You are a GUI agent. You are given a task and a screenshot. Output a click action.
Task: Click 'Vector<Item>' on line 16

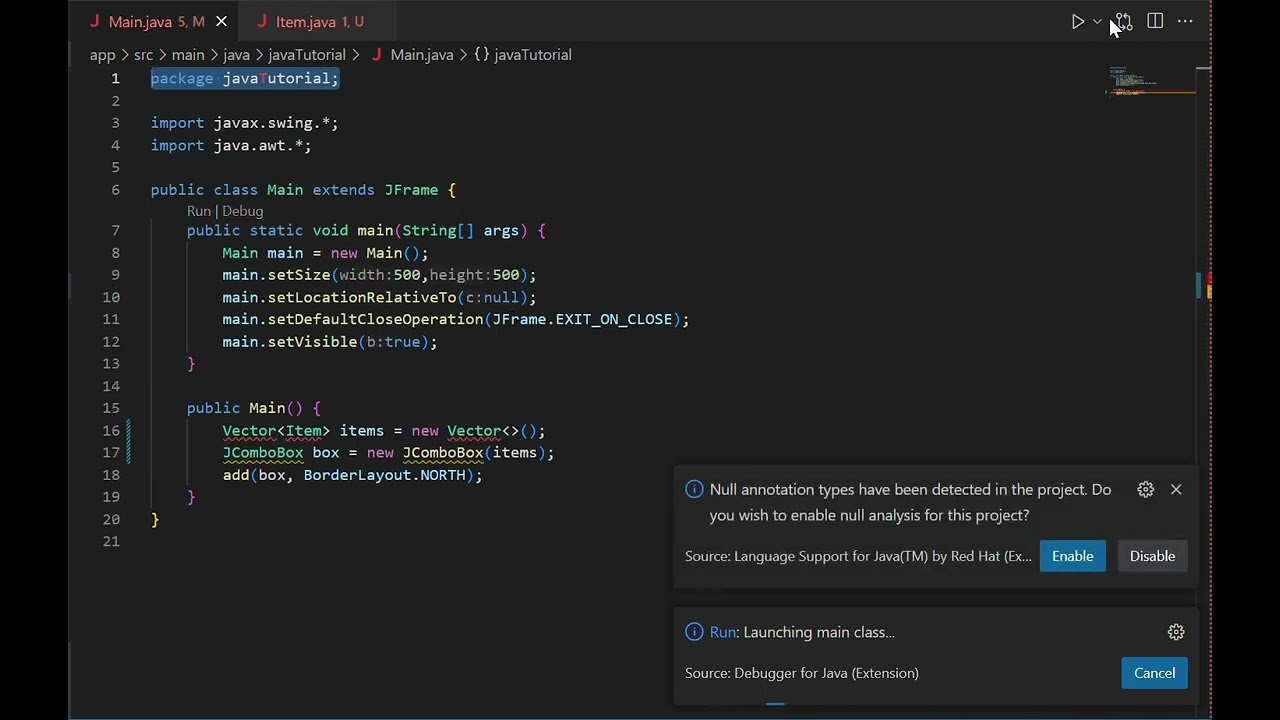coord(276,431)
